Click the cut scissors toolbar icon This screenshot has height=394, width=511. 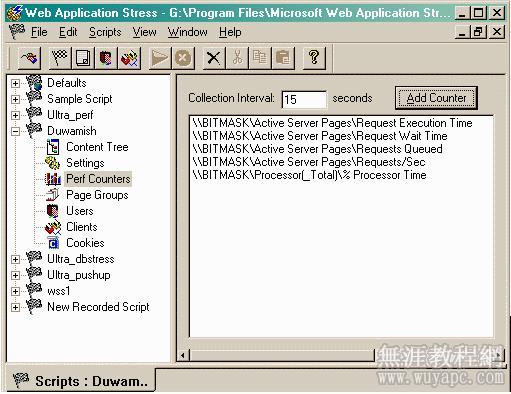click(x=237, y=58)
